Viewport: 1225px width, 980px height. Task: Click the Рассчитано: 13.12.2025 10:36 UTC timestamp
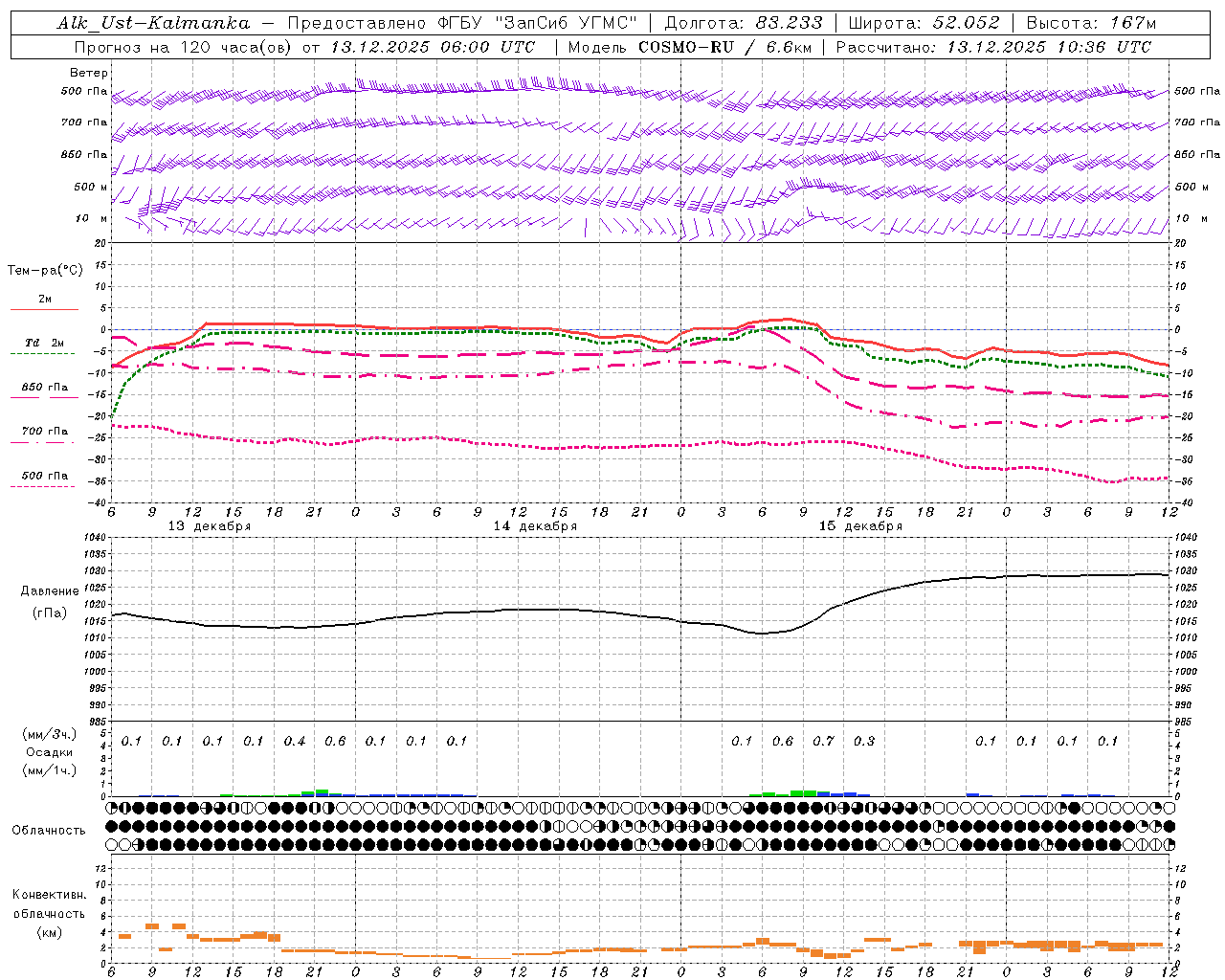click(993, 47)
